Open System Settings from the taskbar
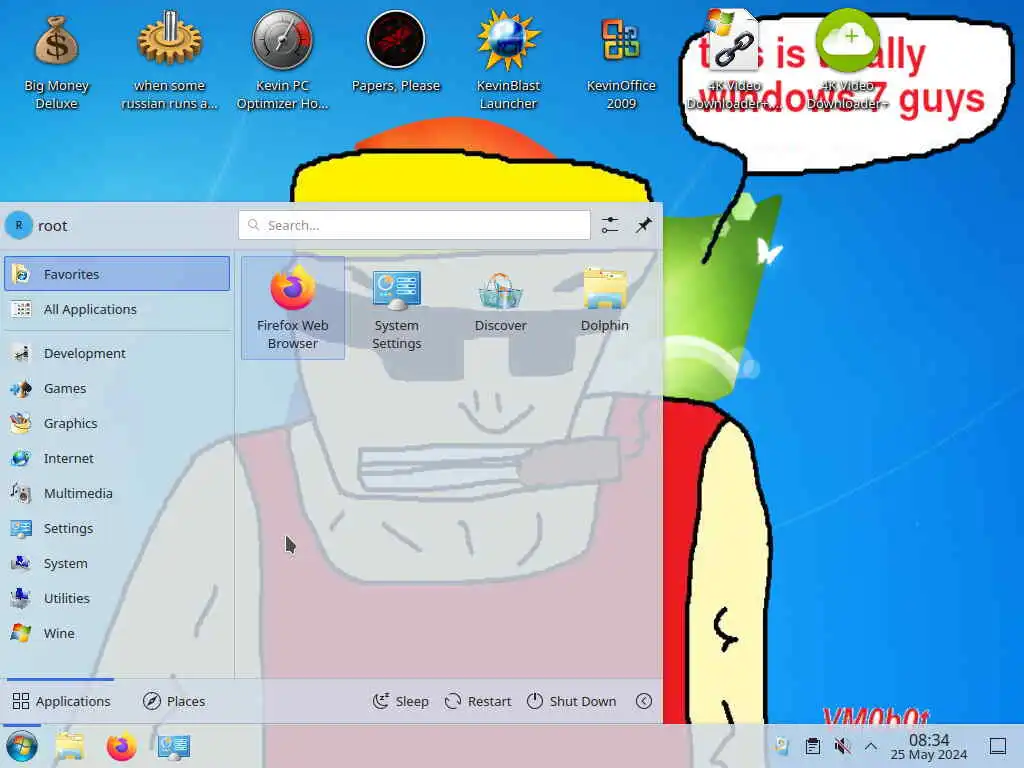1024x768 pixels. [174, 746]
